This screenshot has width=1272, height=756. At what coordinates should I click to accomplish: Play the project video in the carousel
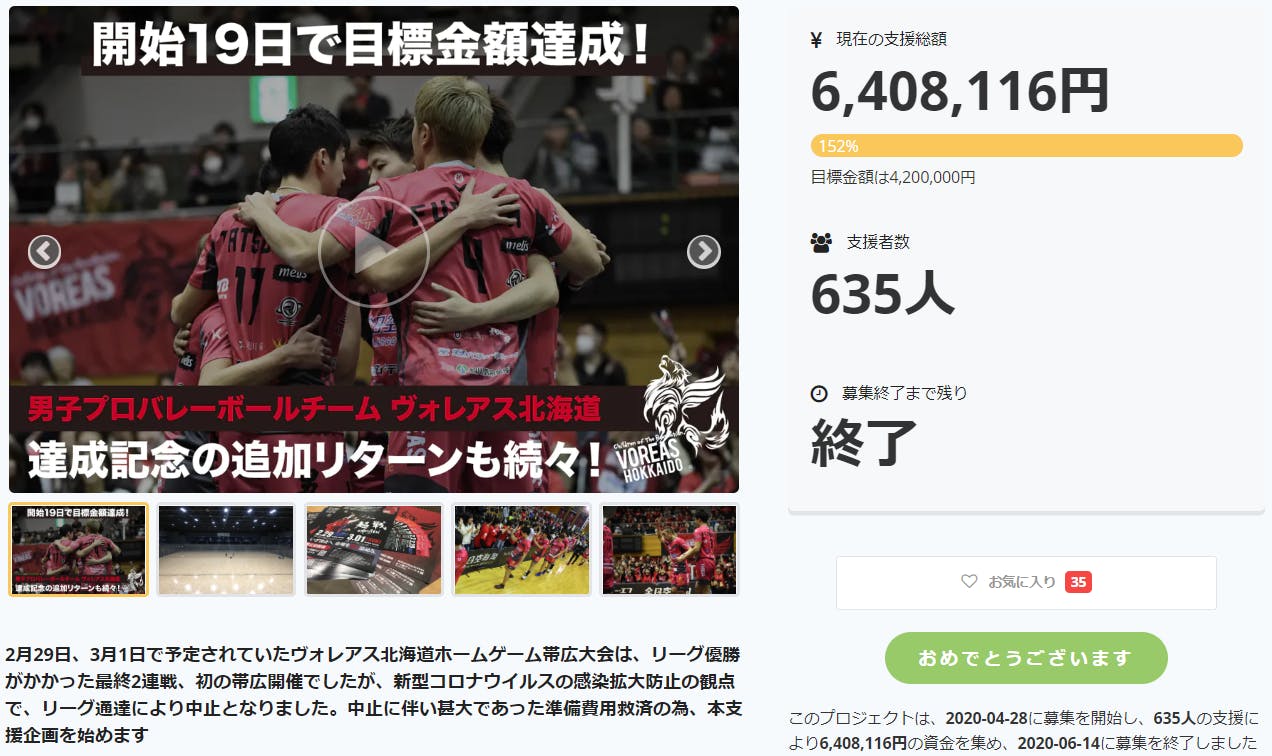pos(374,250)
